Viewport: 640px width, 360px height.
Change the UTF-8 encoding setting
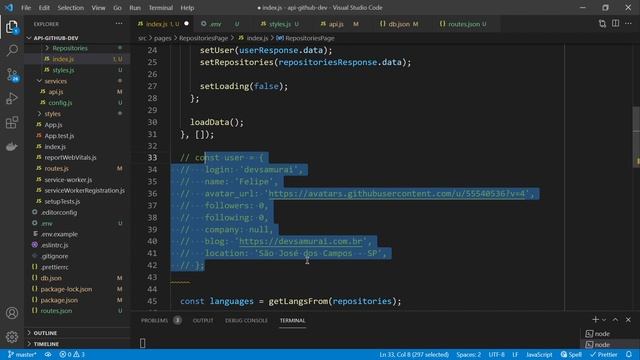pos(496,354)
